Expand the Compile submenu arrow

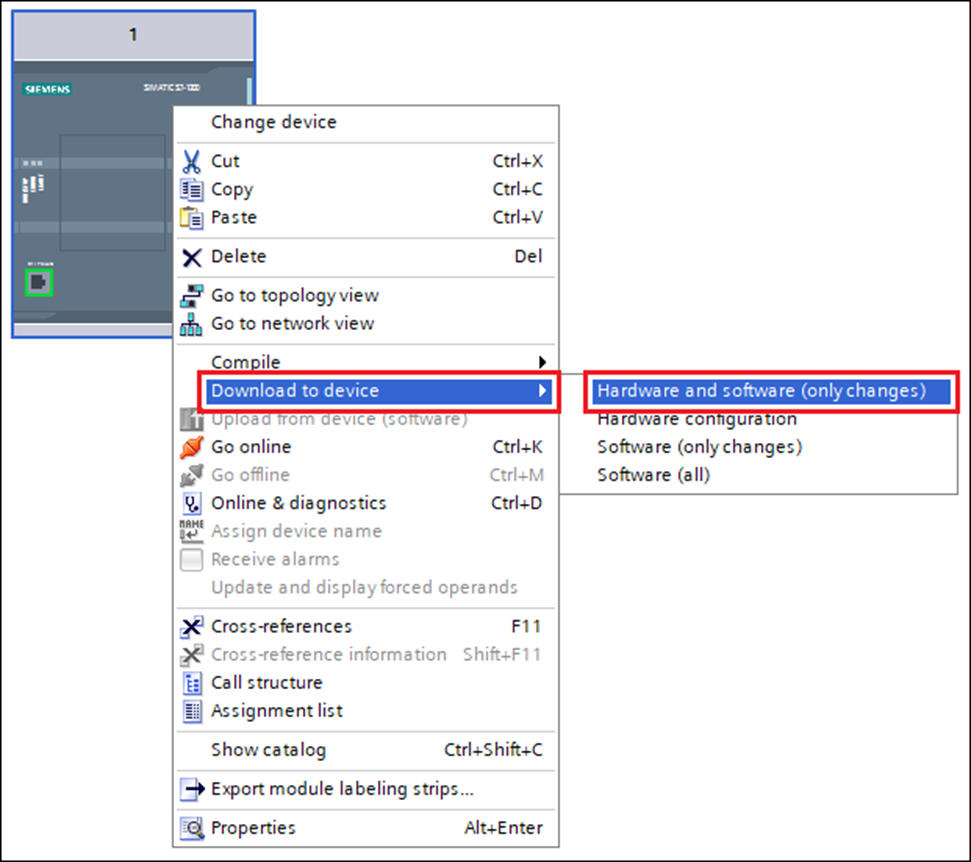point(541,361)
